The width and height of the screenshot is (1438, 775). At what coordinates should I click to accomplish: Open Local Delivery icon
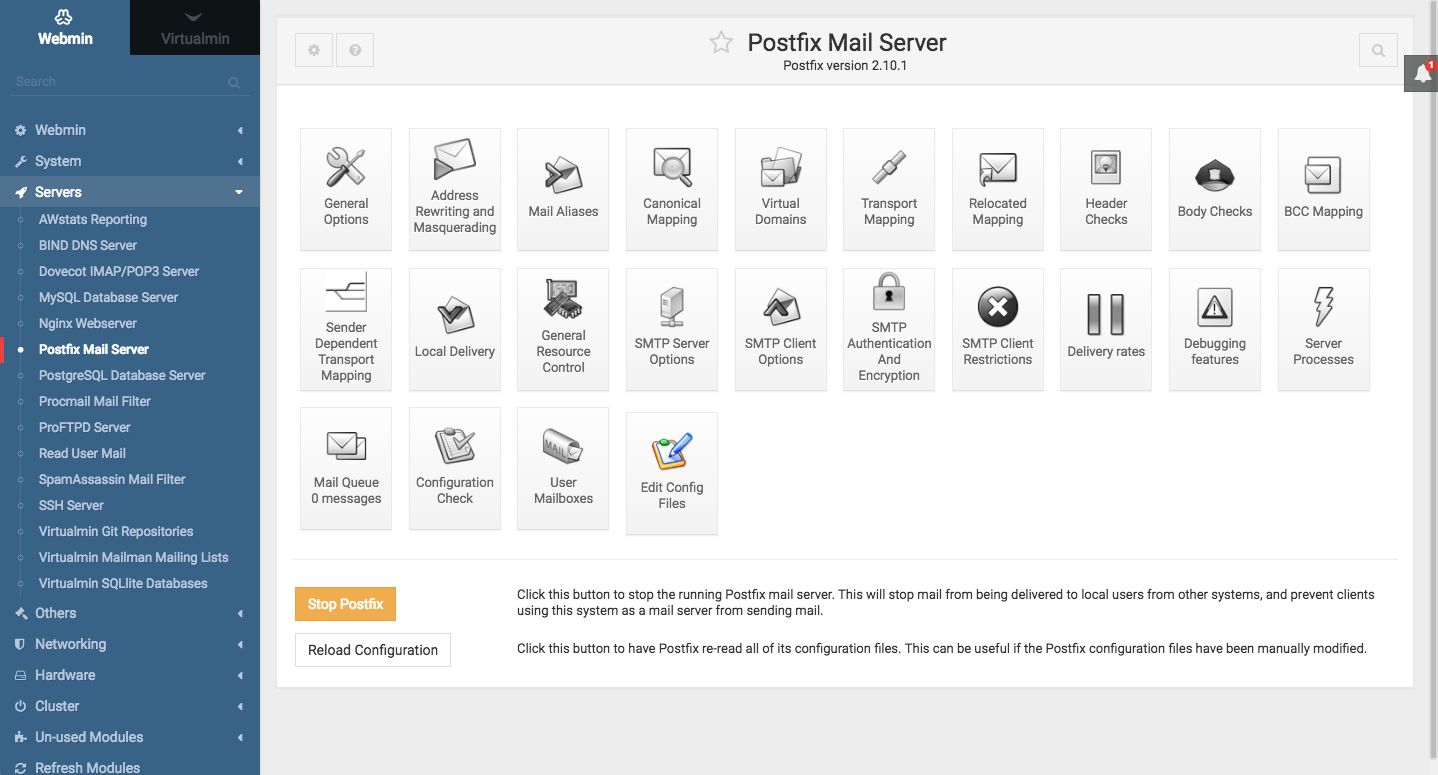(455, 328)
